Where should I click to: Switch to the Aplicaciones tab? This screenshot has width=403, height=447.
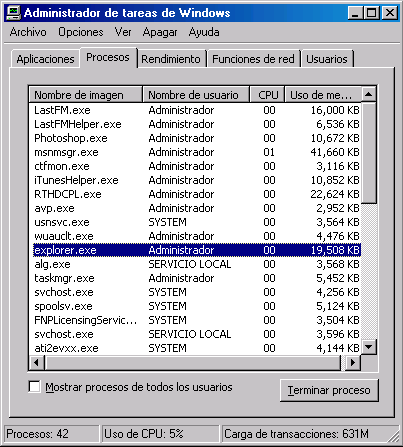pyautogui.click(x=45, y=59)
